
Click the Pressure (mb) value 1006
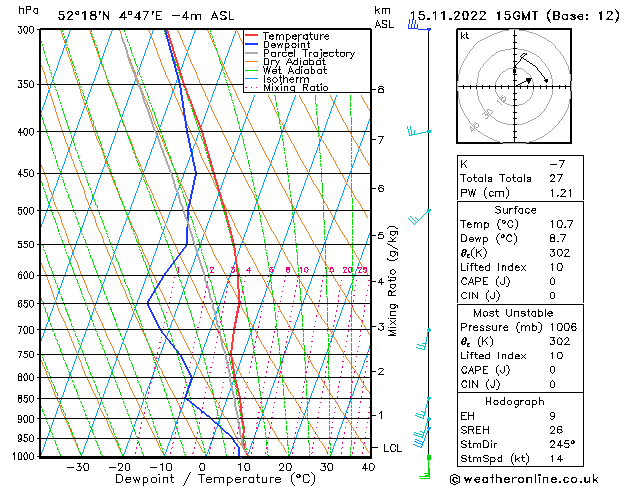click(563, 327)
